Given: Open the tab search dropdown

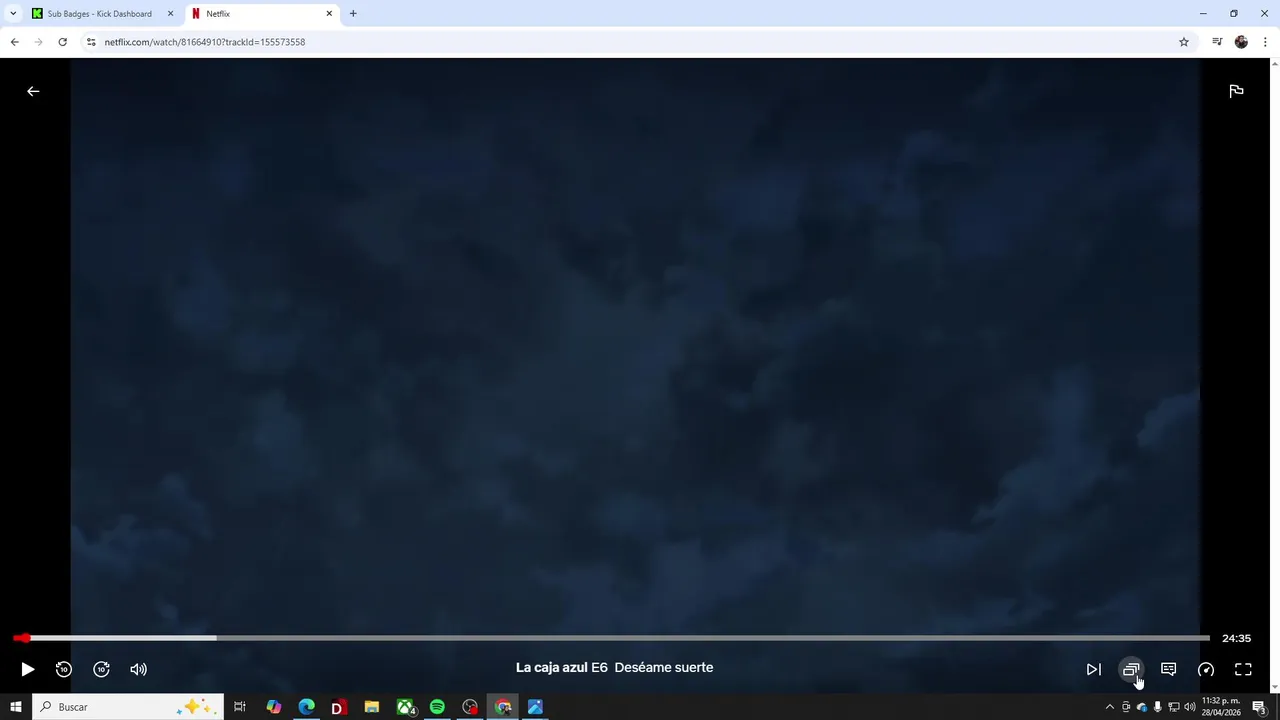Looking at the screenshot, I should pyautogui.click(x=13, y=14).
